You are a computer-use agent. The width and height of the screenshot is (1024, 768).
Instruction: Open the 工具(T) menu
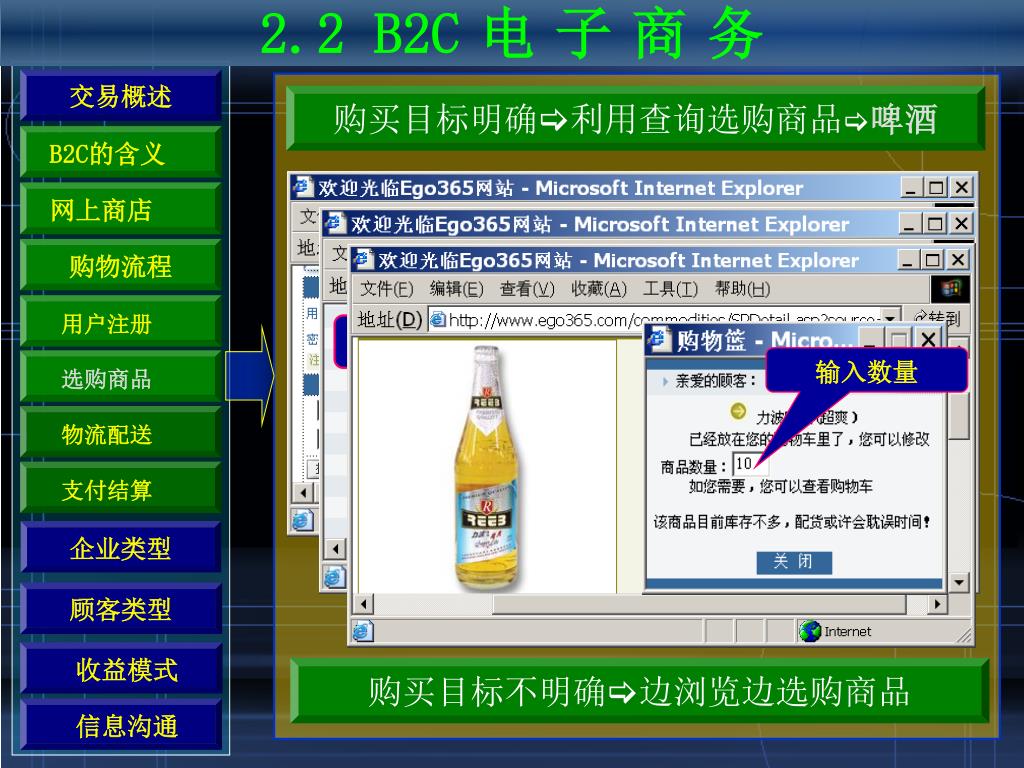(x=670, y=289)
